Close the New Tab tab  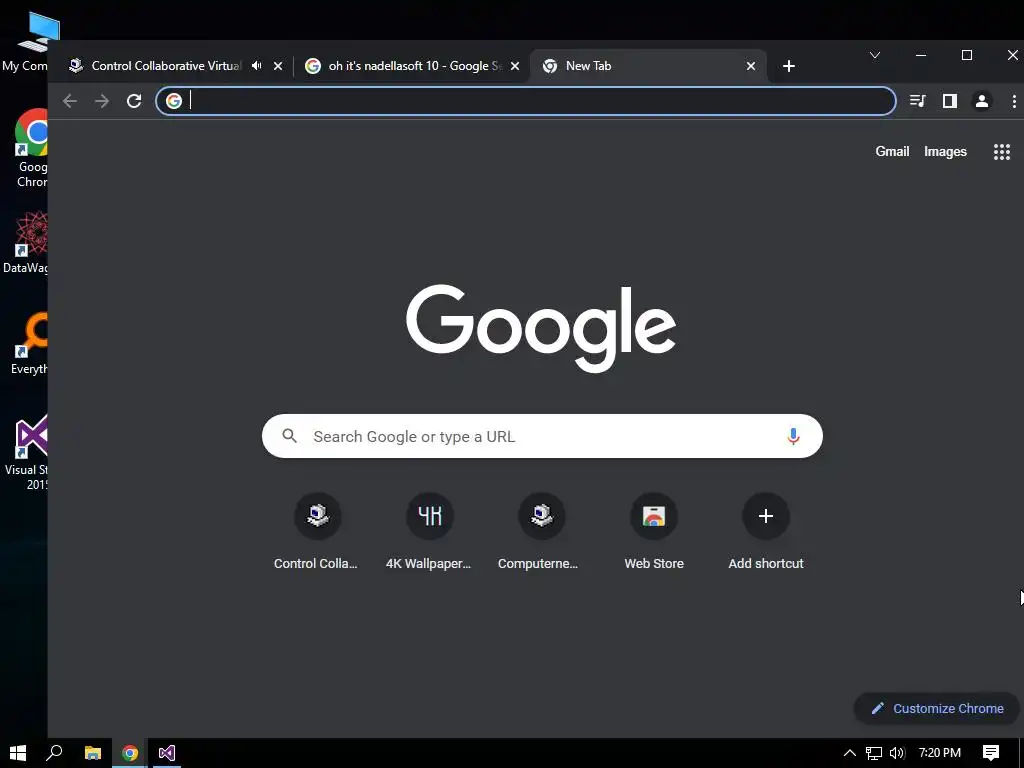[751, 66]
